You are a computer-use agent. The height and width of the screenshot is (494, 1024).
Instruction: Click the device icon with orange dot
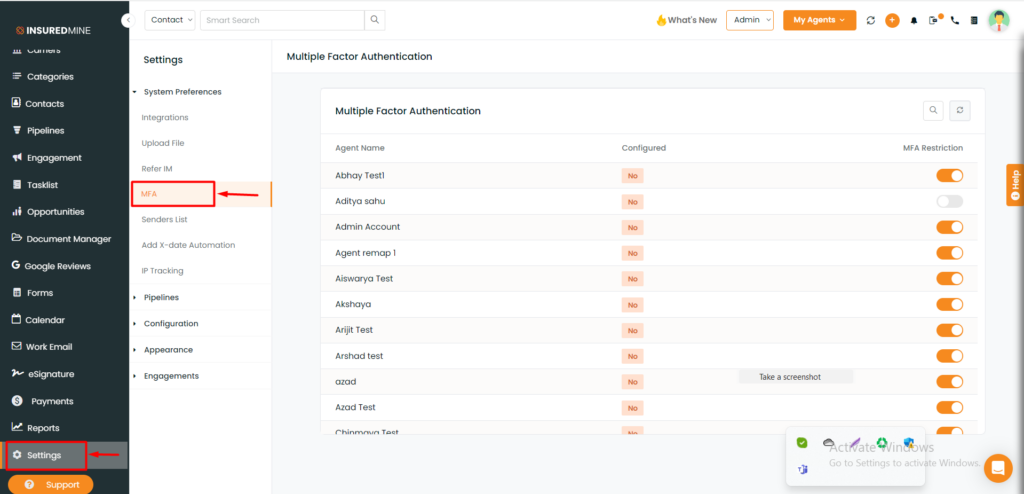(x=935, y=20)
